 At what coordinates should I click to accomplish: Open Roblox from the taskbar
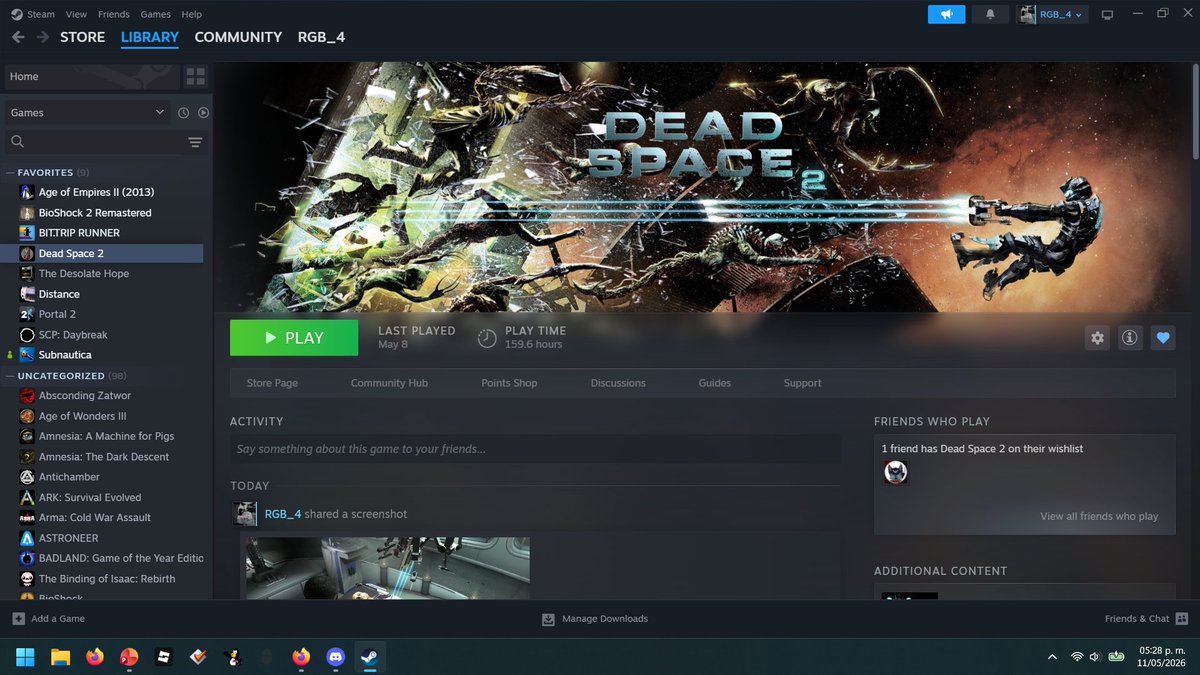[163, 657]
